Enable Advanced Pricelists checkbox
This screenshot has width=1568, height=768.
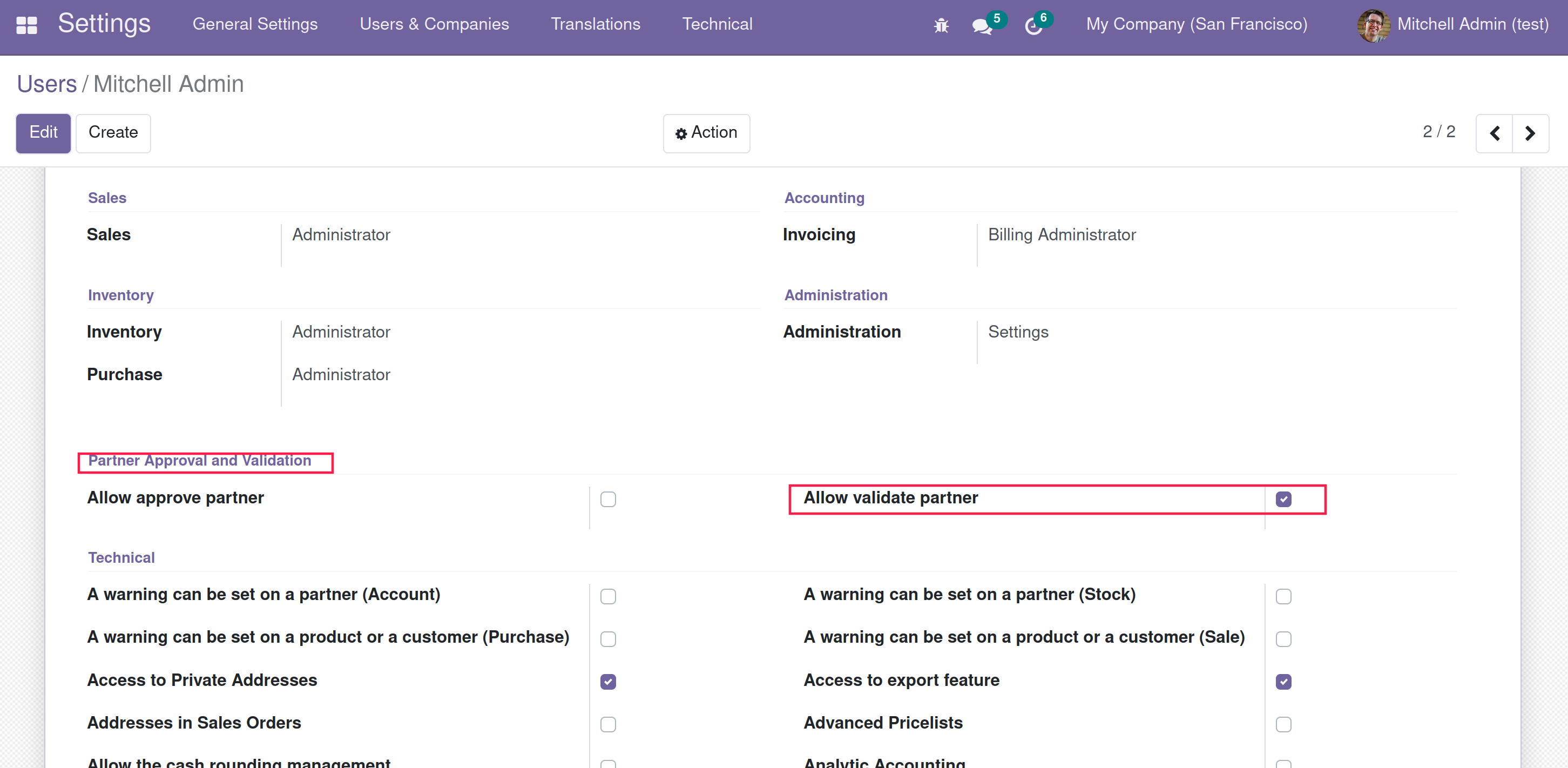(1283, 724)
